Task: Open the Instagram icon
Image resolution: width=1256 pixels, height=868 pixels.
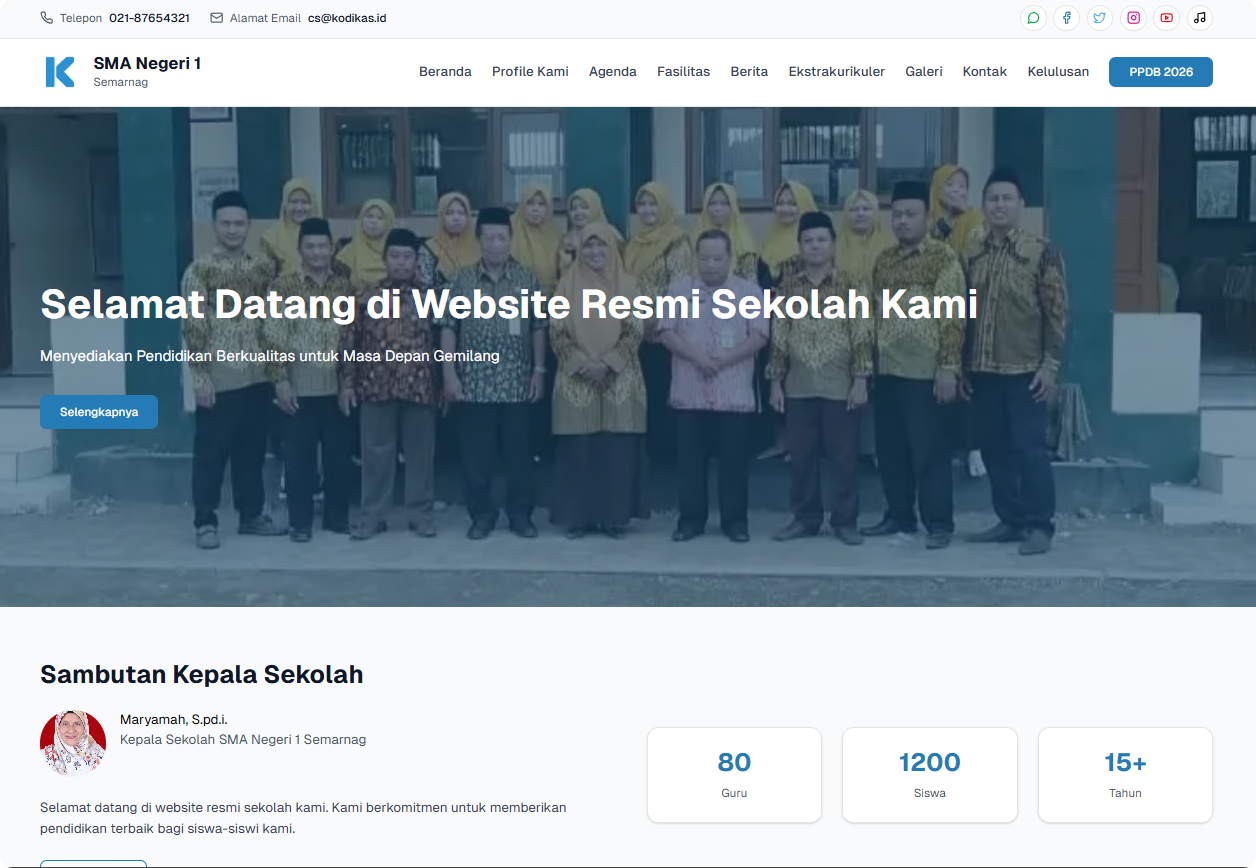Action: [1133, 18]
